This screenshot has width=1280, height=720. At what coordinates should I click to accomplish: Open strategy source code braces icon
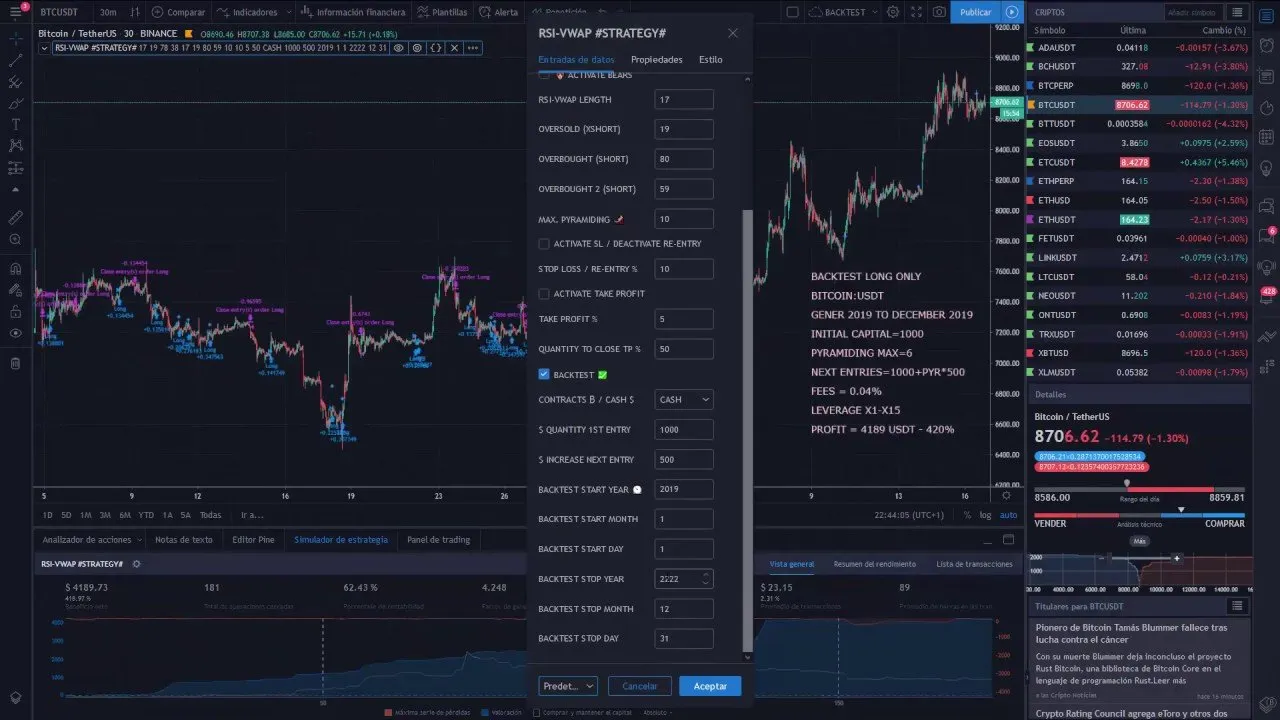(x=435, y=47)
